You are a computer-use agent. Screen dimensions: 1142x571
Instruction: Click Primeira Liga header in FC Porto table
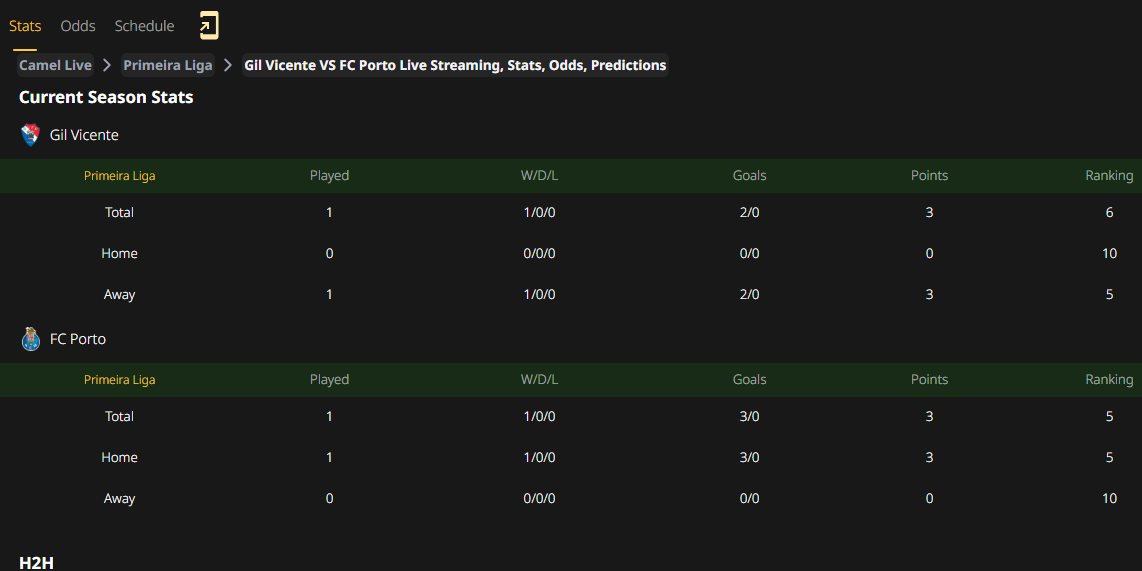click(x=119, y=379)
